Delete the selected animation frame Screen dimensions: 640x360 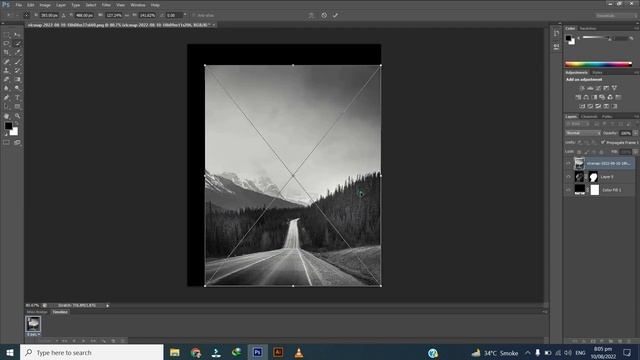pyautogui.click(x=122, y=340)
